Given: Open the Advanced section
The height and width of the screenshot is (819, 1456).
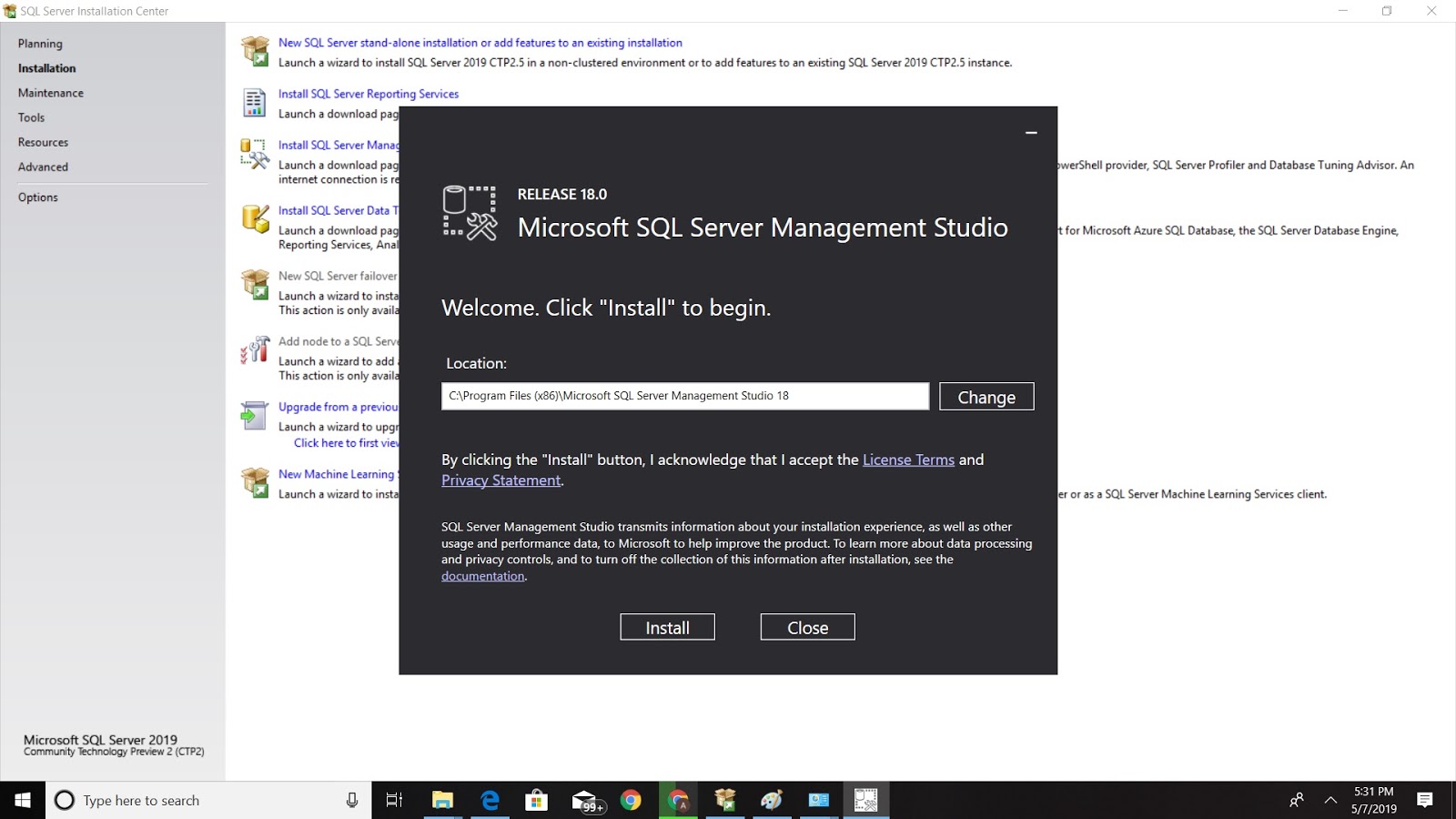Looking at the screenshot, I should pyautogui.click(x=43, y=167).
